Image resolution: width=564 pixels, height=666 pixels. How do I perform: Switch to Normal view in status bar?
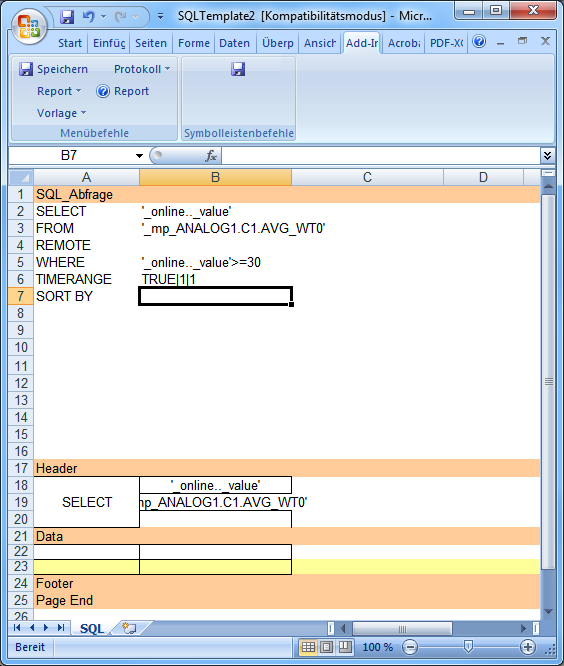click(x=308, y=647)
